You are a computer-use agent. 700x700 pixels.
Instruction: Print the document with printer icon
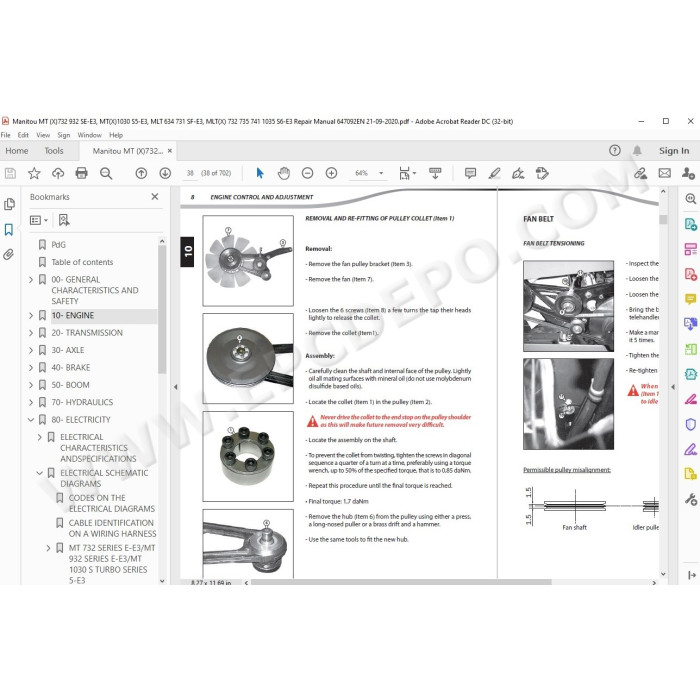[82, 173]
